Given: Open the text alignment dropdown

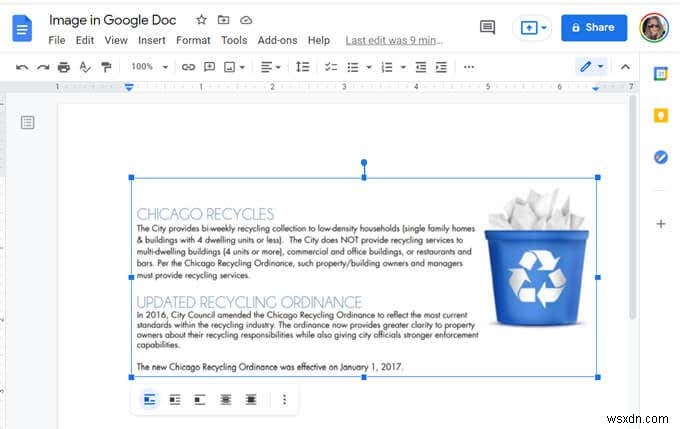Looking at the screenshot, I should pos(271,67).
